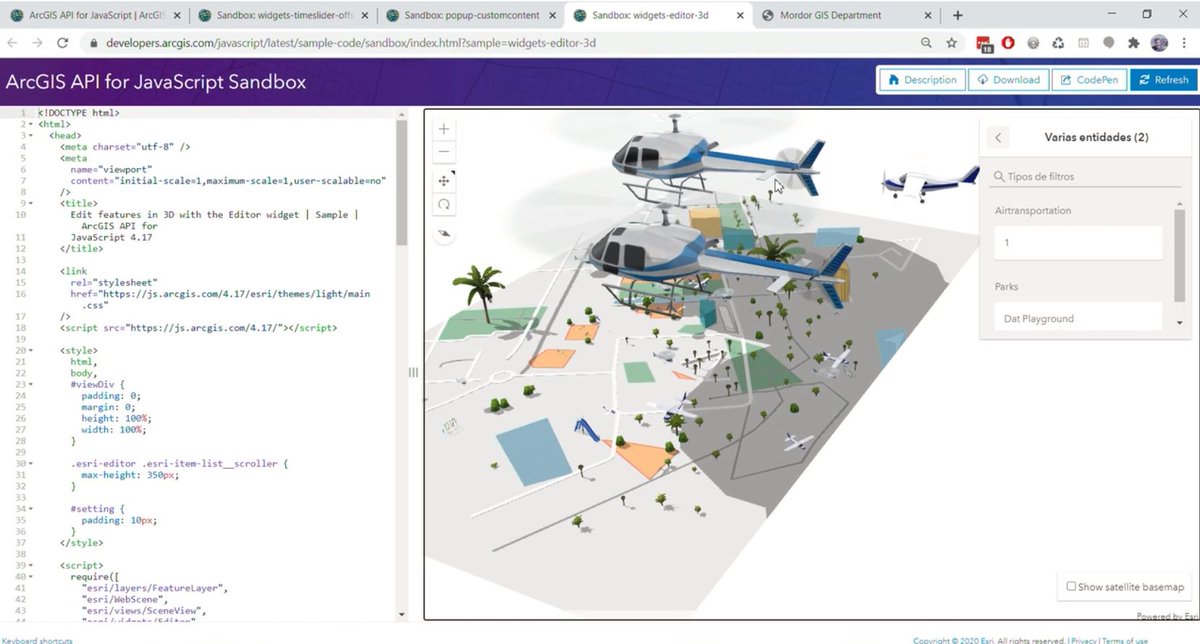
Task: Refresh the sandbox preview
Action: pos(1163,80)
